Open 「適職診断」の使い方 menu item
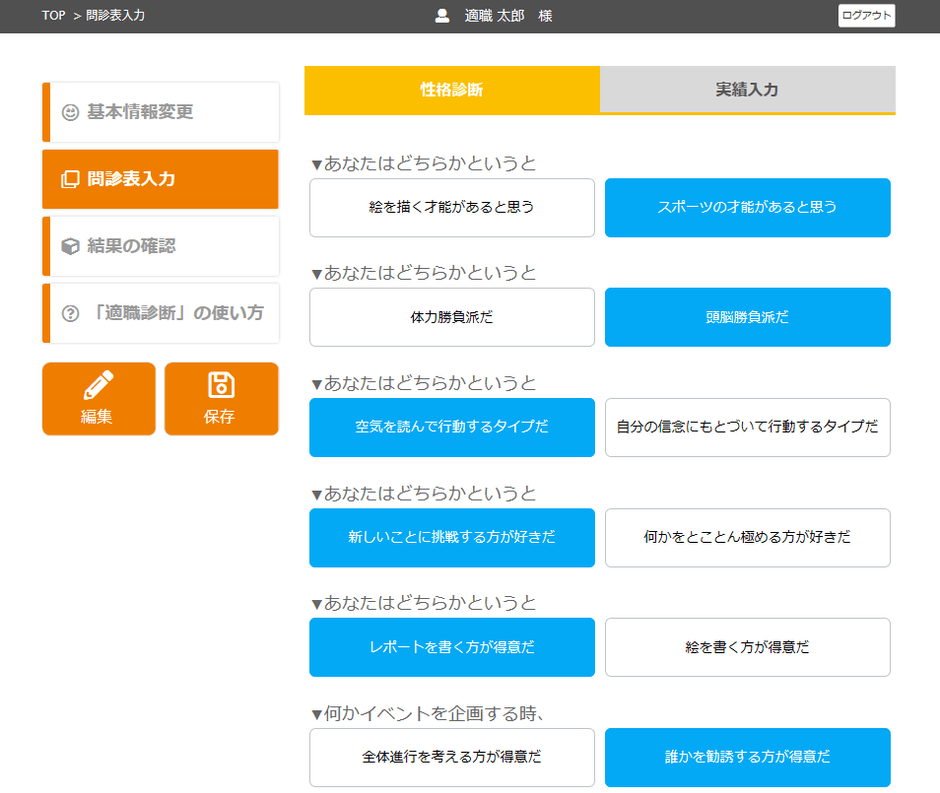This screenshot has width=940, height=793. [x=175, y=314]
